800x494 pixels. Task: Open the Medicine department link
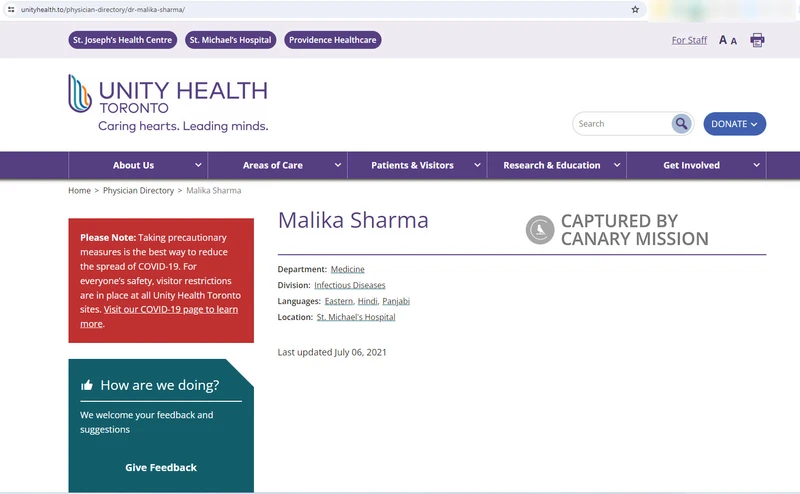tap(347, 269)
